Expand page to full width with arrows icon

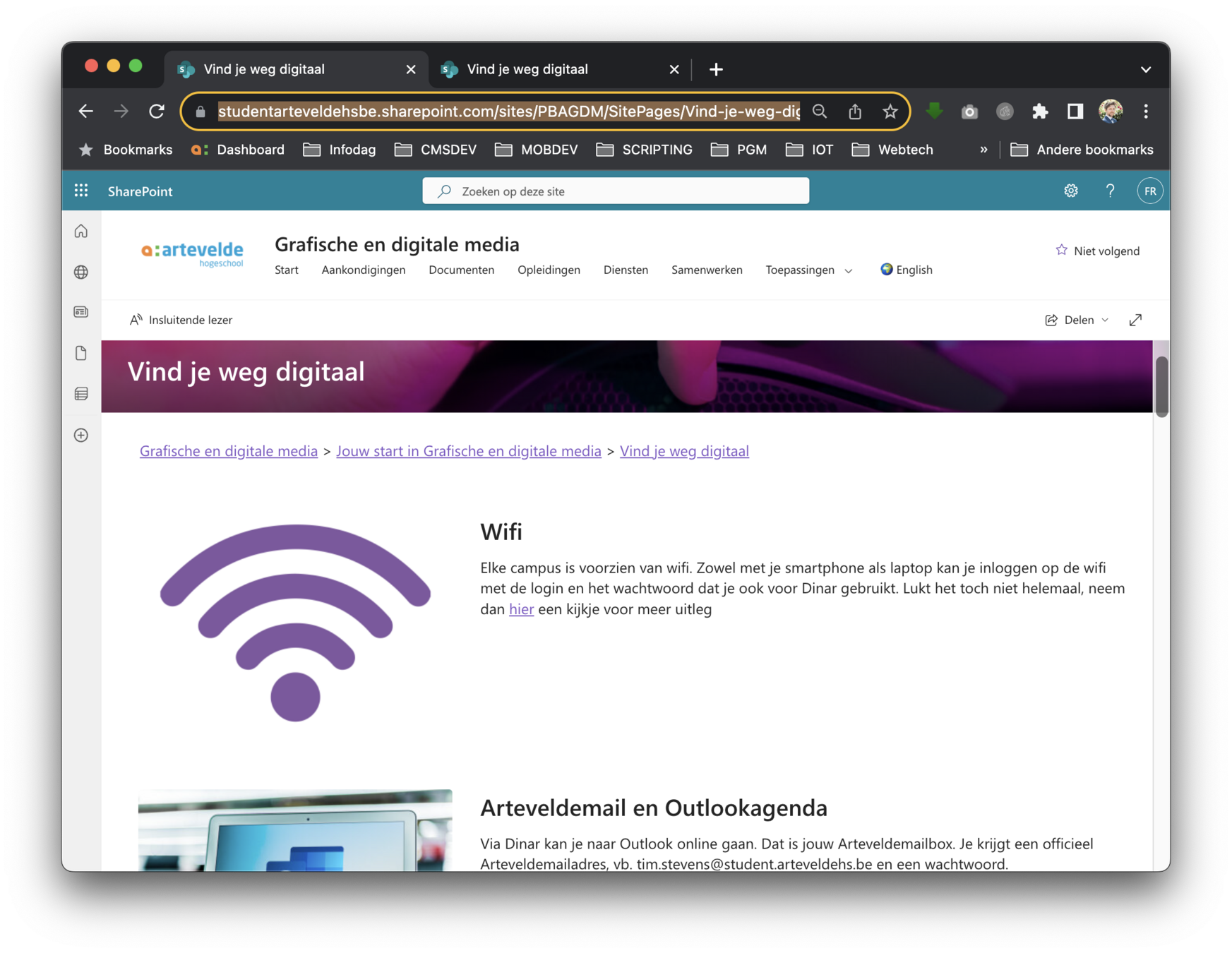tap(1135, 320)
